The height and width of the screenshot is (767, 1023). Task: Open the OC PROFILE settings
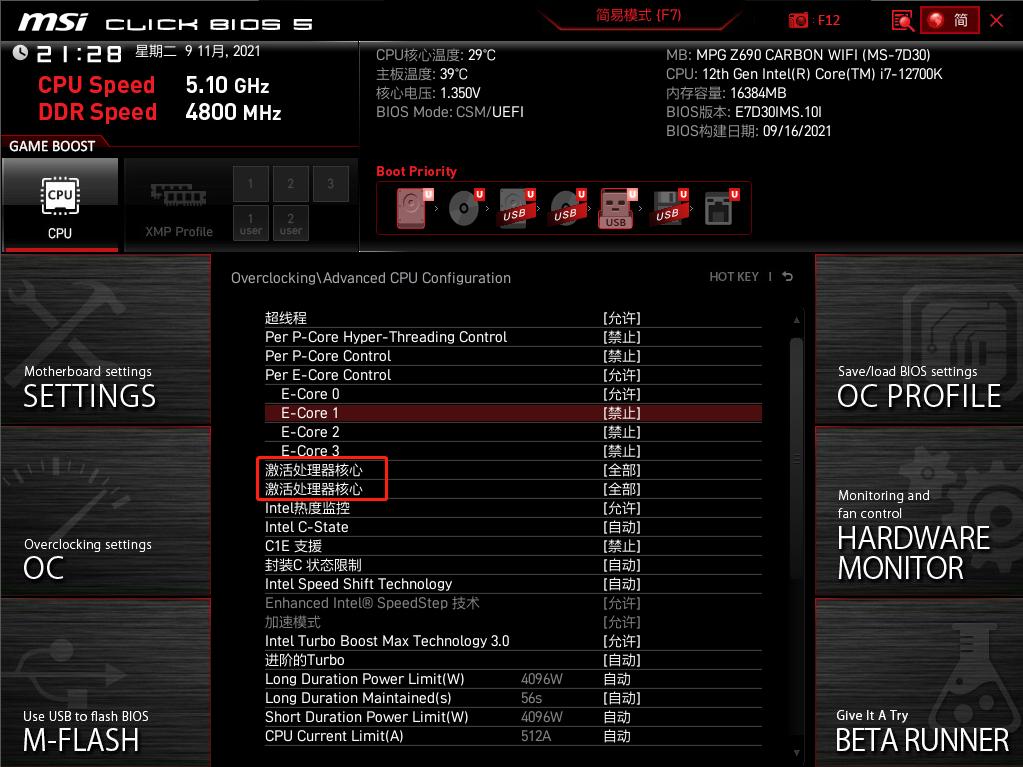pyautogui.click(x=918, y=395)
